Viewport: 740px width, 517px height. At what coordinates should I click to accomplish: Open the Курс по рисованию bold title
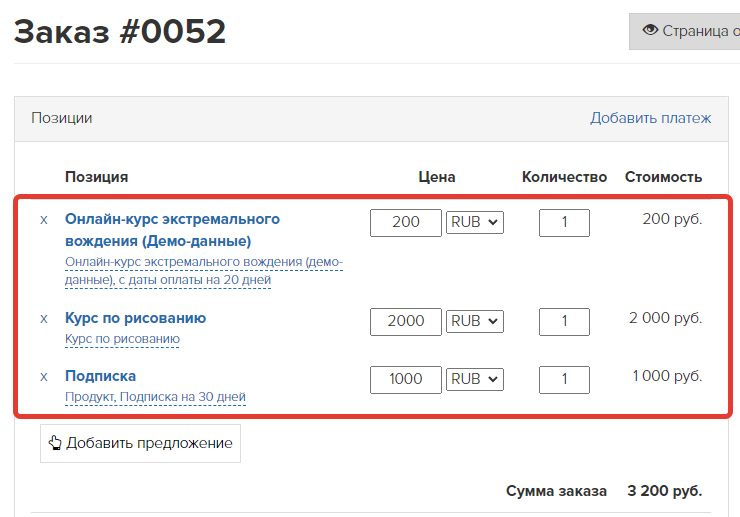tap(135, 318)
